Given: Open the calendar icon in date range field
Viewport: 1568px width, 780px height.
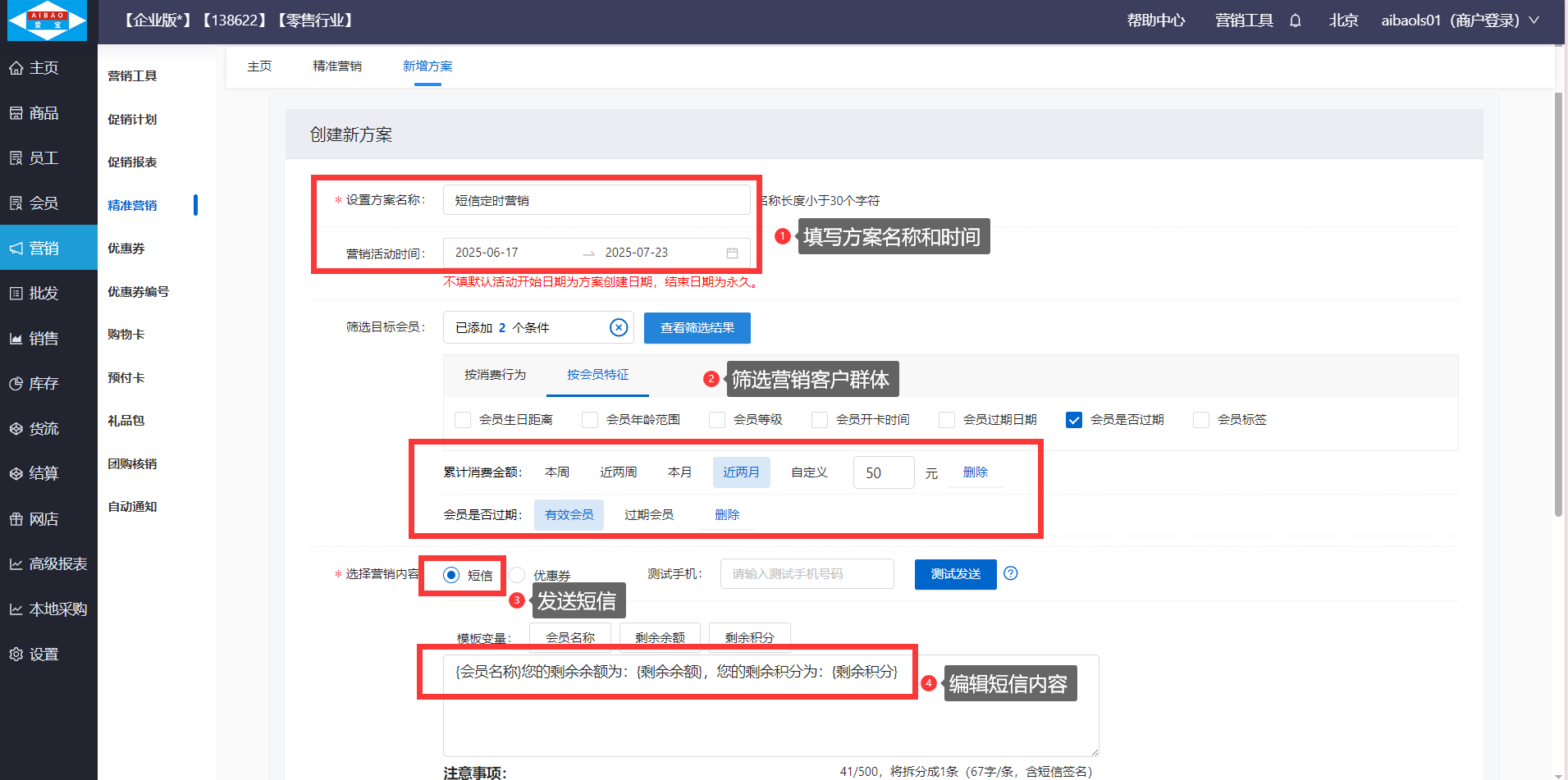Looking at the screenshot, I should point(732,253).
